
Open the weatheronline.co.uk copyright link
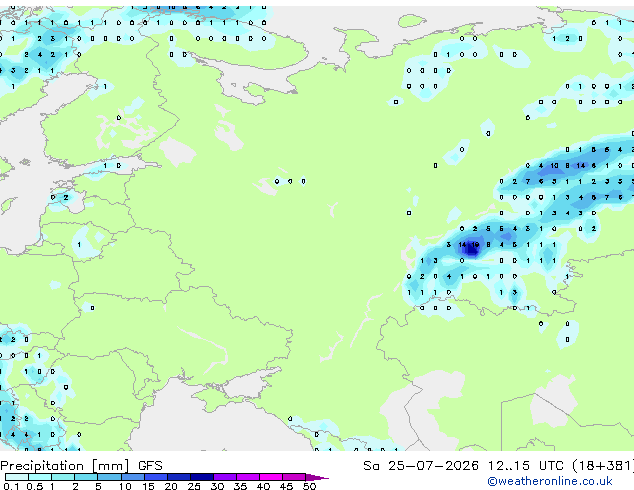tap(550, 481)
